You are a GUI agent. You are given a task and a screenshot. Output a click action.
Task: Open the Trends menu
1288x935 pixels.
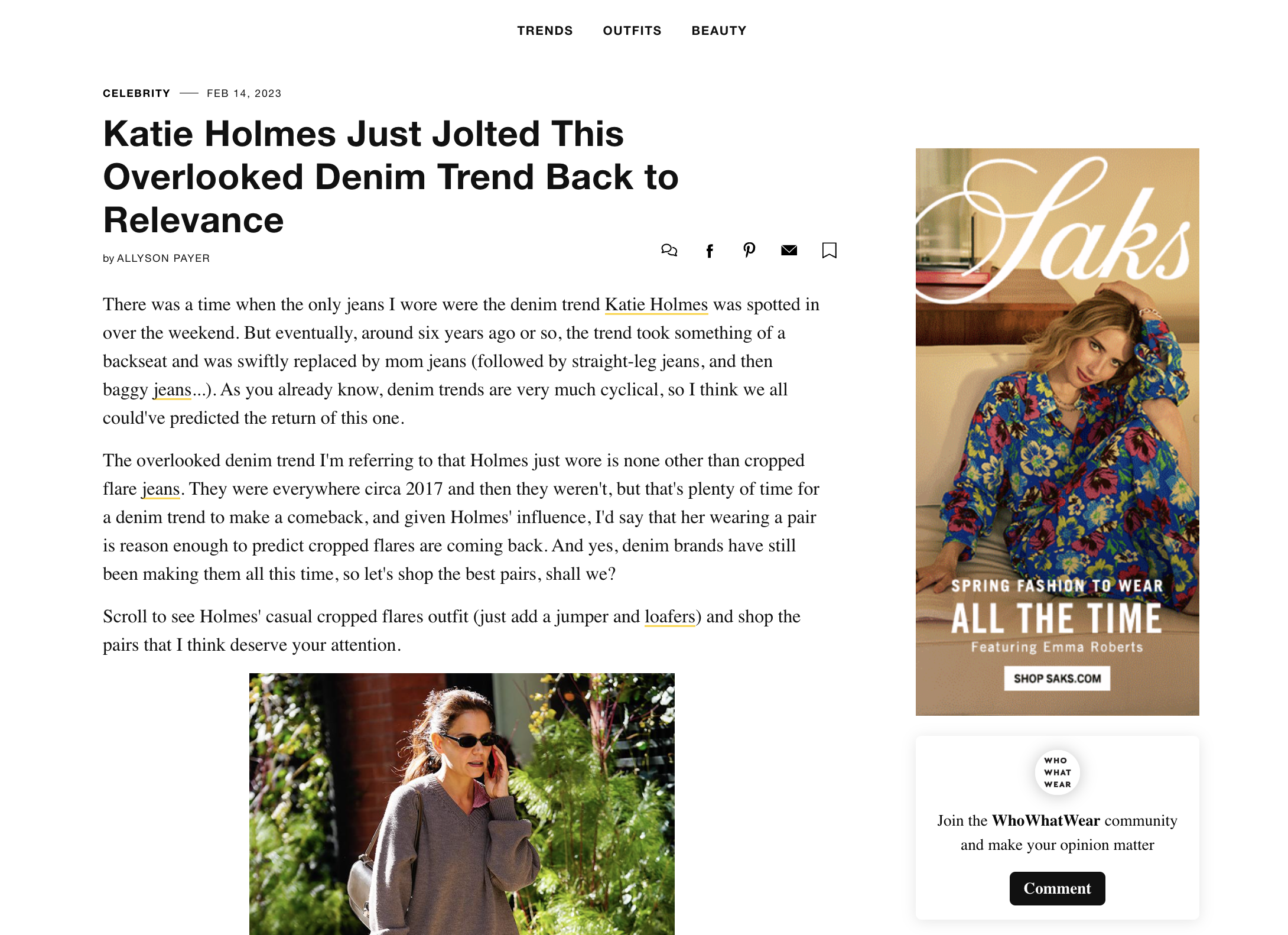(x=545, y=31)
